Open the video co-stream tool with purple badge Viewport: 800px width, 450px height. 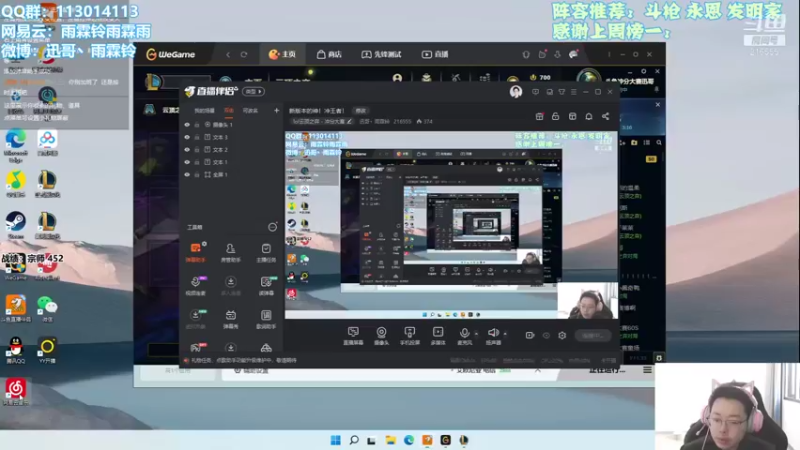click(195, 286)
